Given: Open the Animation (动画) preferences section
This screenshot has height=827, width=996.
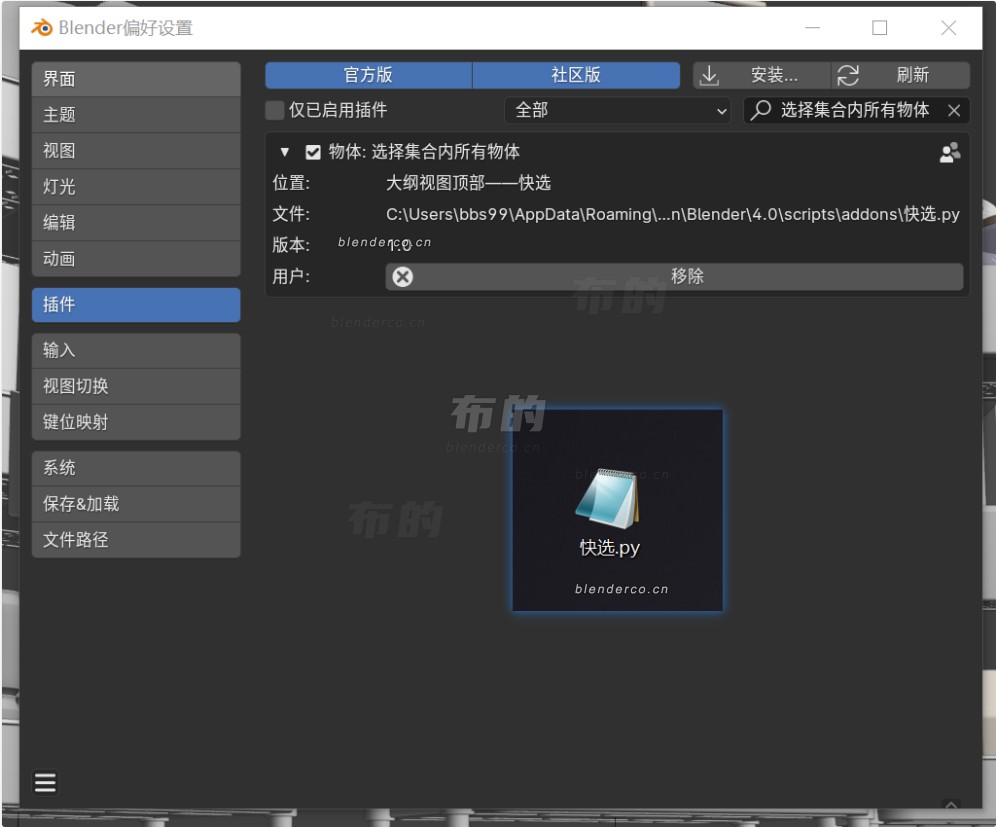Looking at the screenshot, I should (136, 259).
